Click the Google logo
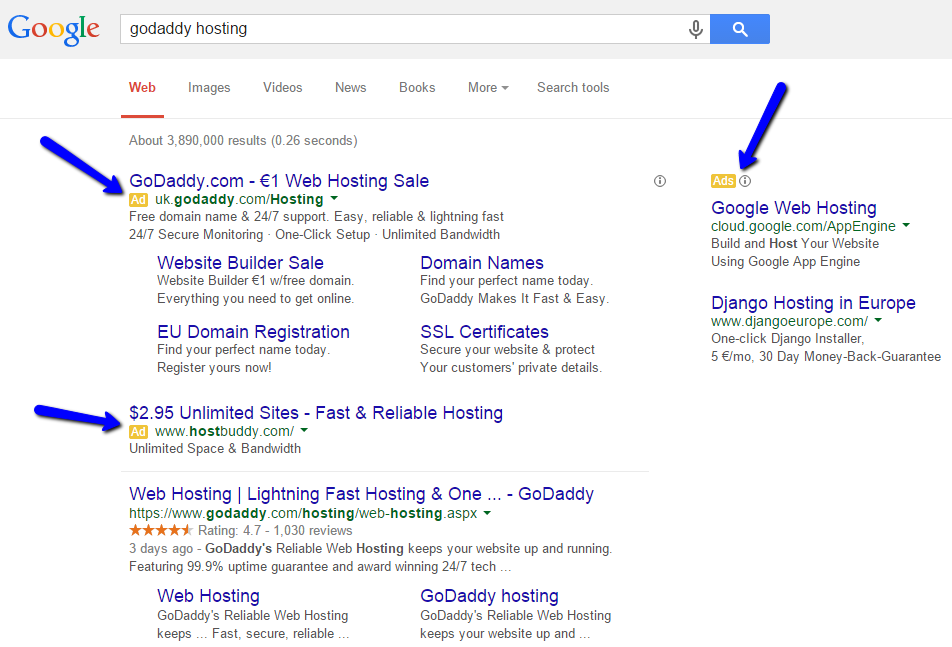 (x=53, y=29)
